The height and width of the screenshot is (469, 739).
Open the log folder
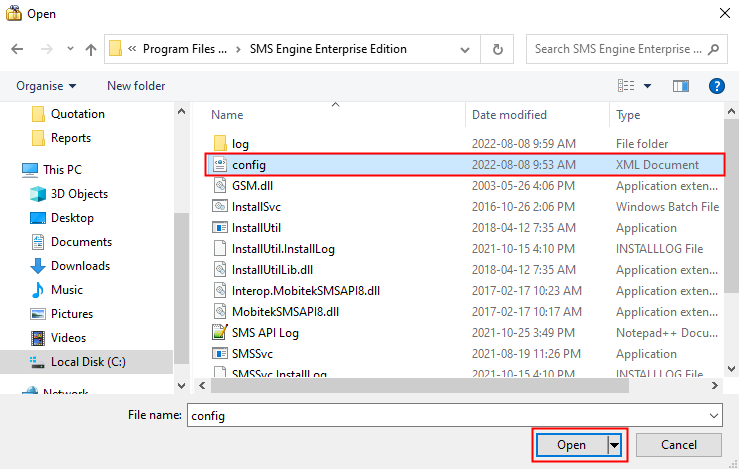pos(240,144)
